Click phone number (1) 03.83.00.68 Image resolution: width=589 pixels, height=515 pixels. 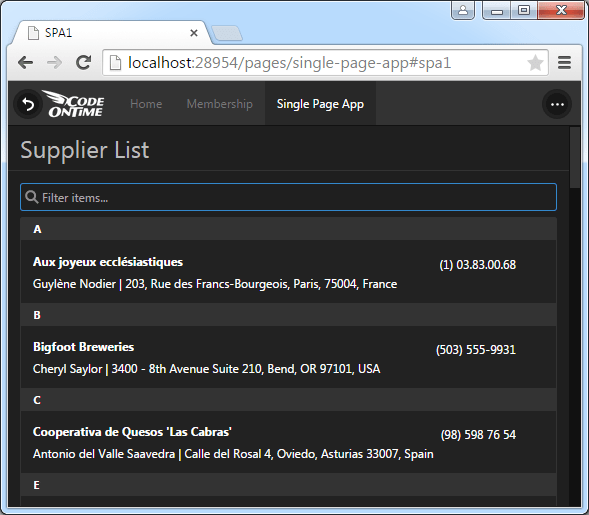pyautogui.click(x=477, y=265)
